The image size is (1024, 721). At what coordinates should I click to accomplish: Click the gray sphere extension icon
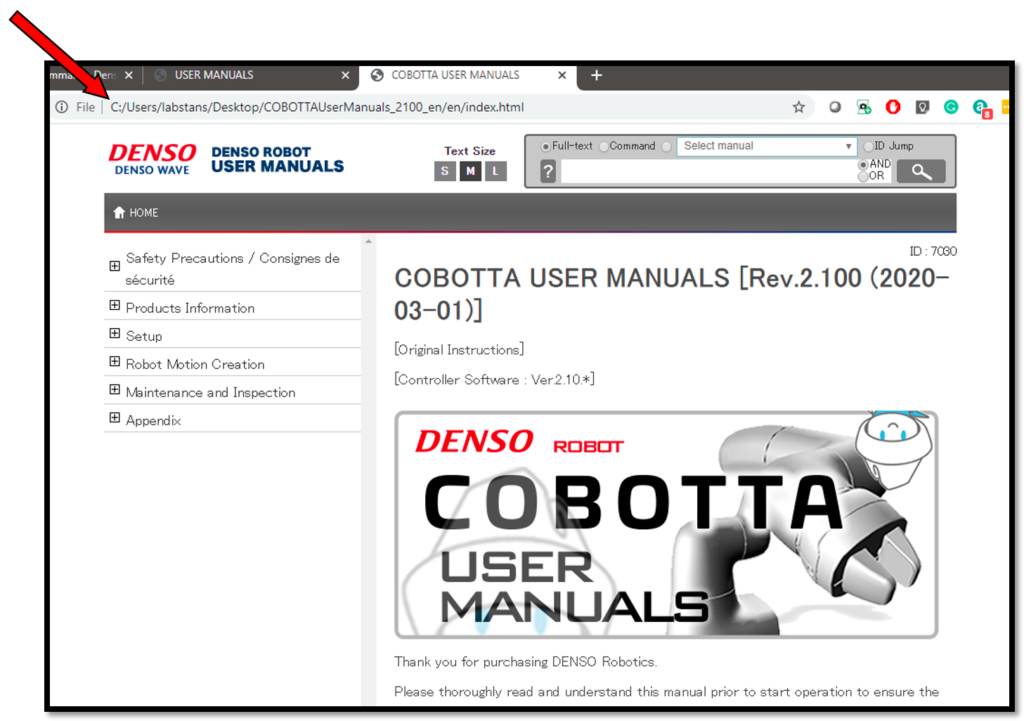[x=835, y=107]
